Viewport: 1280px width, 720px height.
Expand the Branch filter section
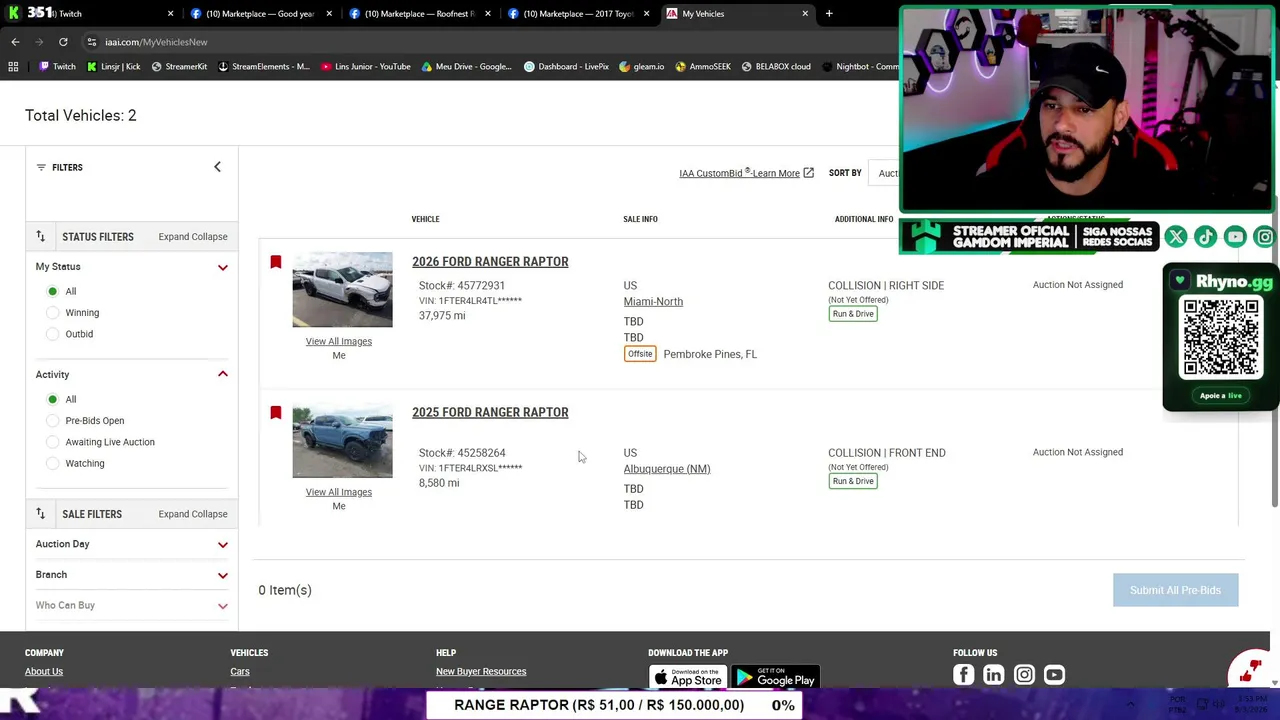(223, 575)
